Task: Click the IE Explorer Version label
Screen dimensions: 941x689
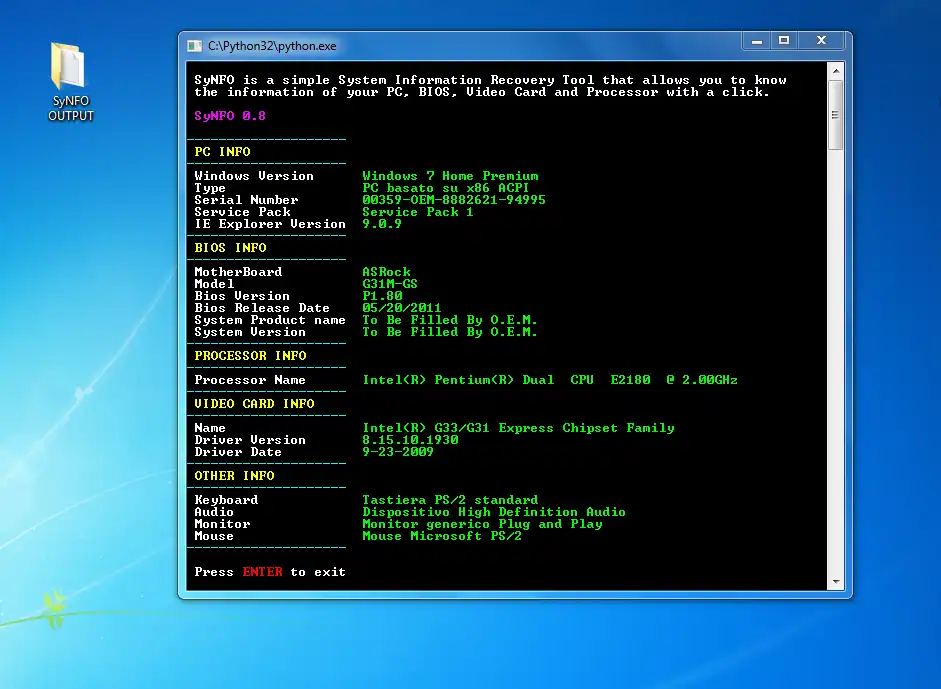Action: click(270, 224)
